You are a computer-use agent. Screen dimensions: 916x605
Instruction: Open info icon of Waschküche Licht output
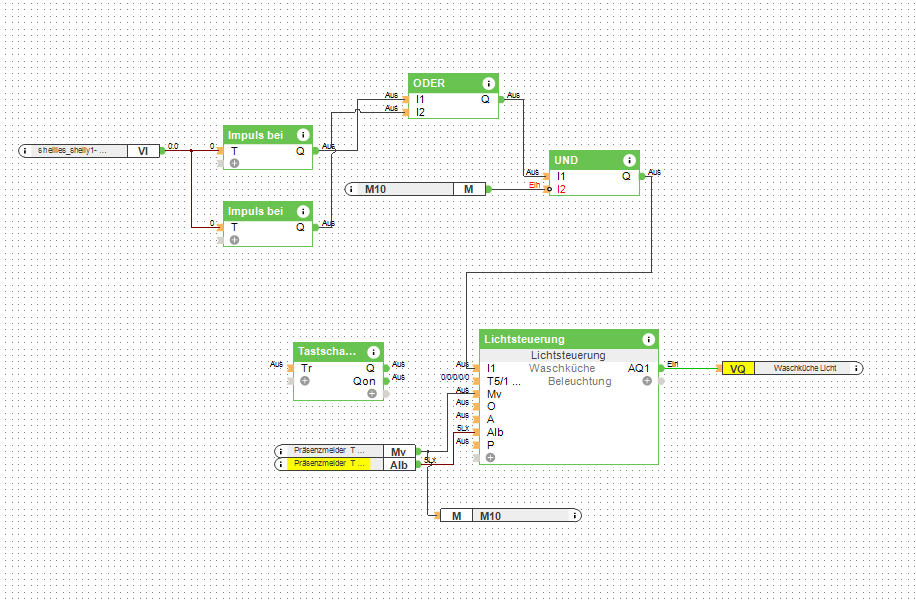coord(855,369)
